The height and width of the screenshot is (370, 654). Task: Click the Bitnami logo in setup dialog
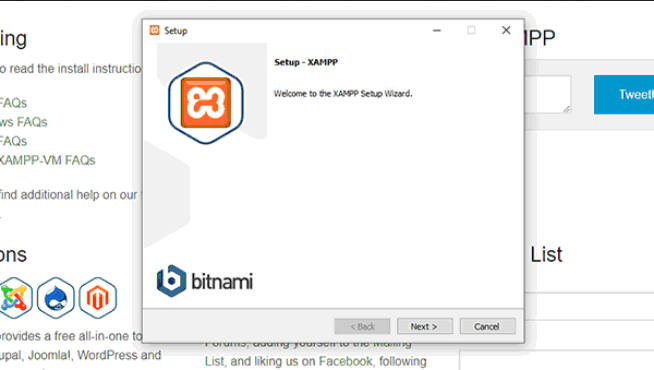[205, 281]
